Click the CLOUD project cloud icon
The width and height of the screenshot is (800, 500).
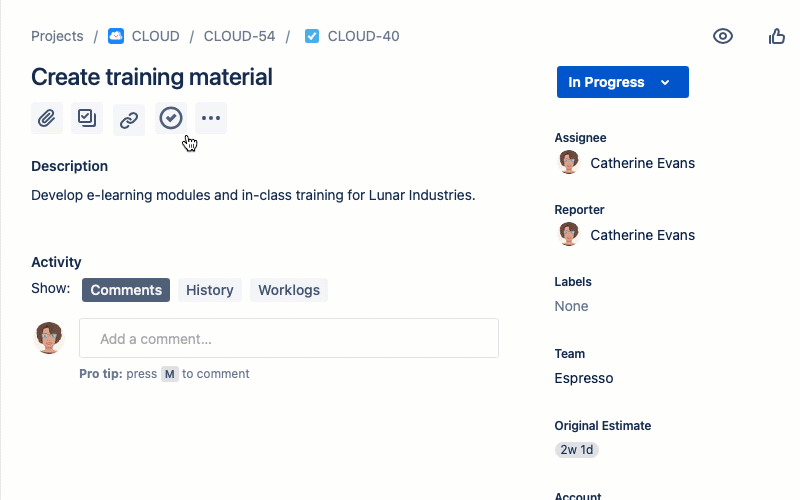click(x=116, y=36)
